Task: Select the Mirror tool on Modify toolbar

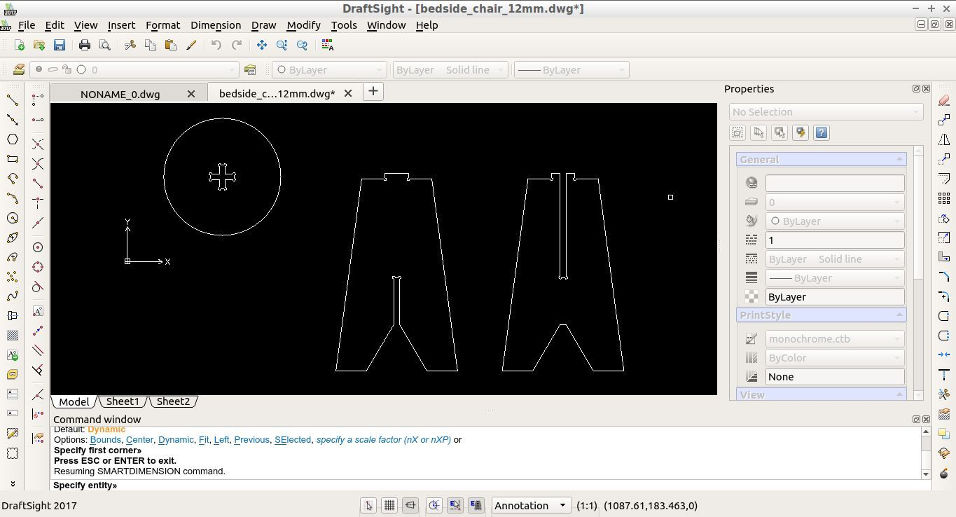Action: 944,140
